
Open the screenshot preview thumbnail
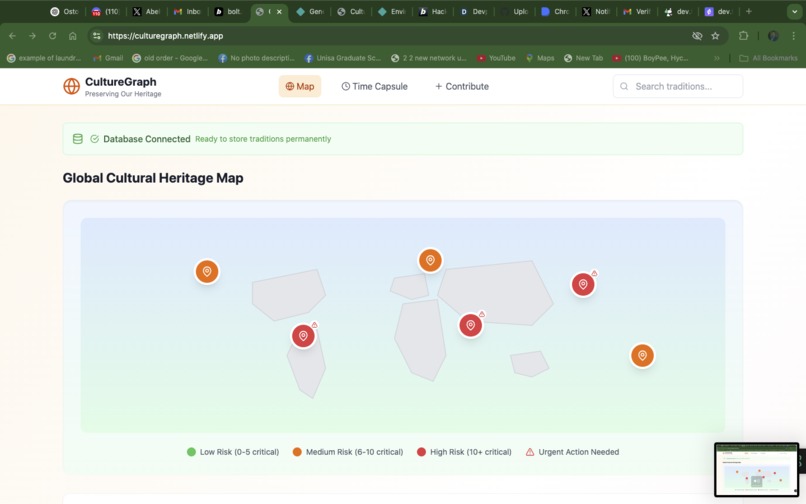click(x=756, y=469)
